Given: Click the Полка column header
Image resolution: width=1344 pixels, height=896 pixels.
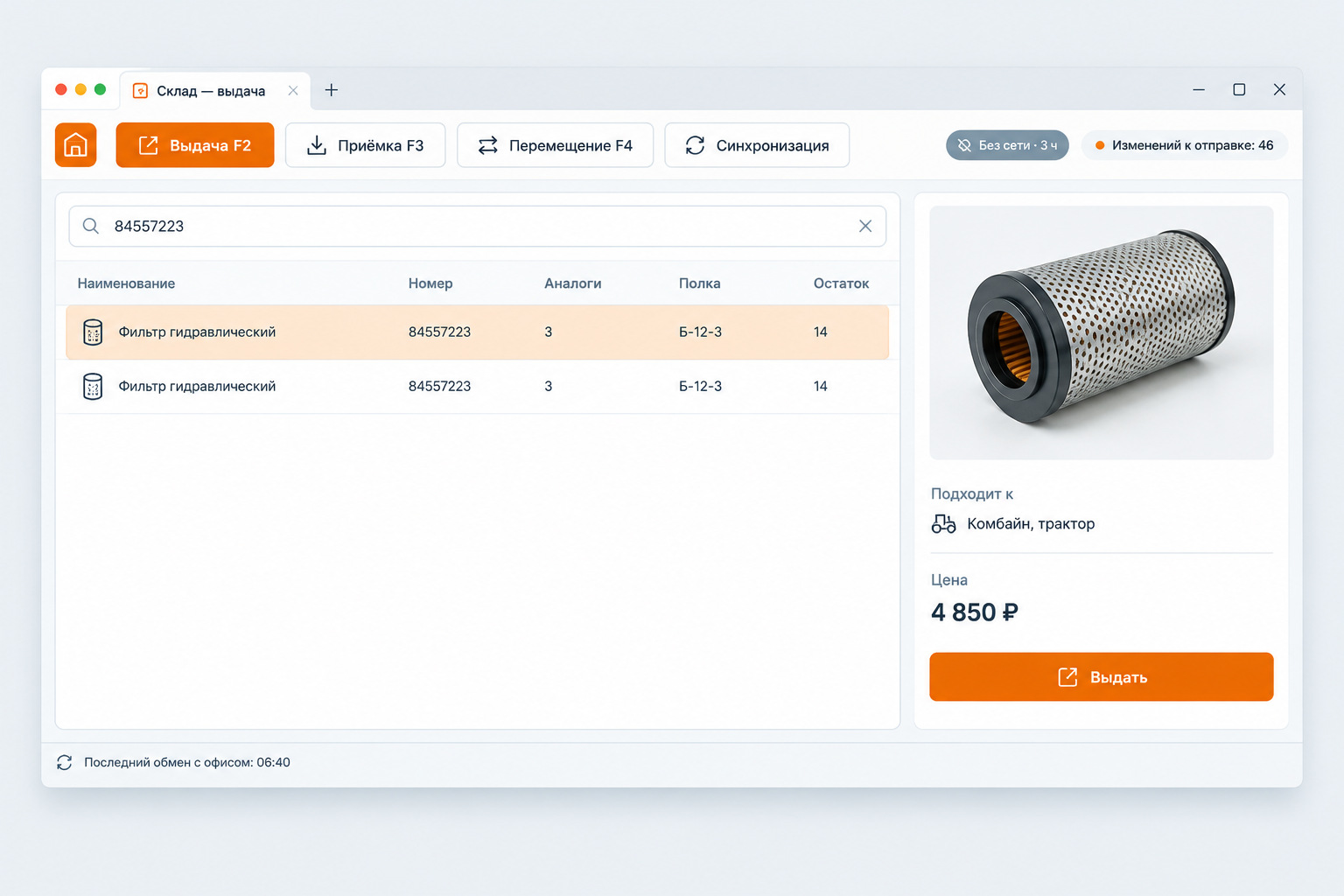Looking at the screenshot, I should pos(699,283).
